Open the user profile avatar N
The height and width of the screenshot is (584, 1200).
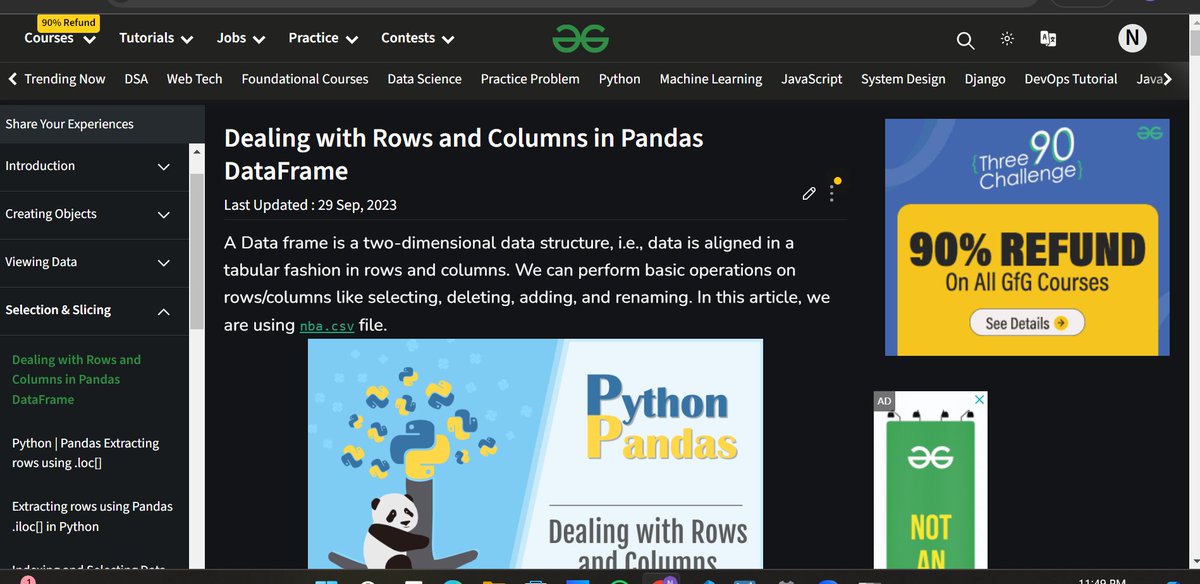coord(1132,39)
